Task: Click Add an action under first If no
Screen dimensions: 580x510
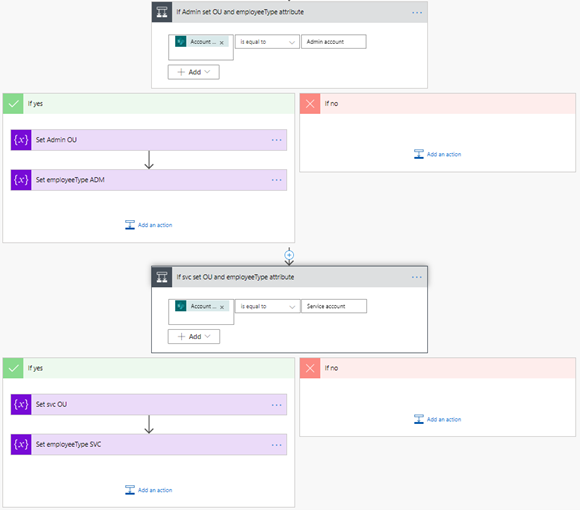Action: coord(438,154)
